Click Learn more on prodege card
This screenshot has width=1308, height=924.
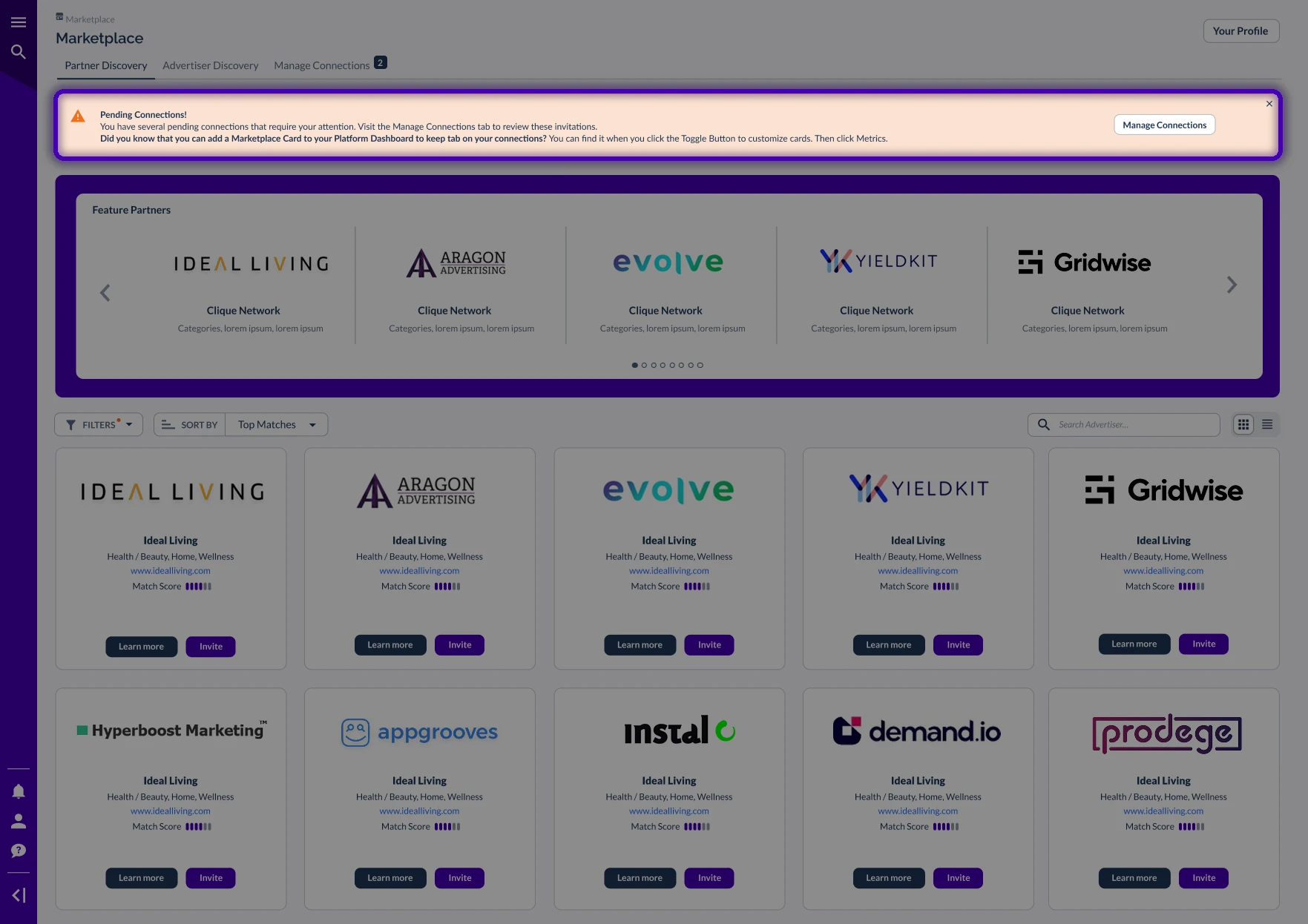(x=1134, y=878)
